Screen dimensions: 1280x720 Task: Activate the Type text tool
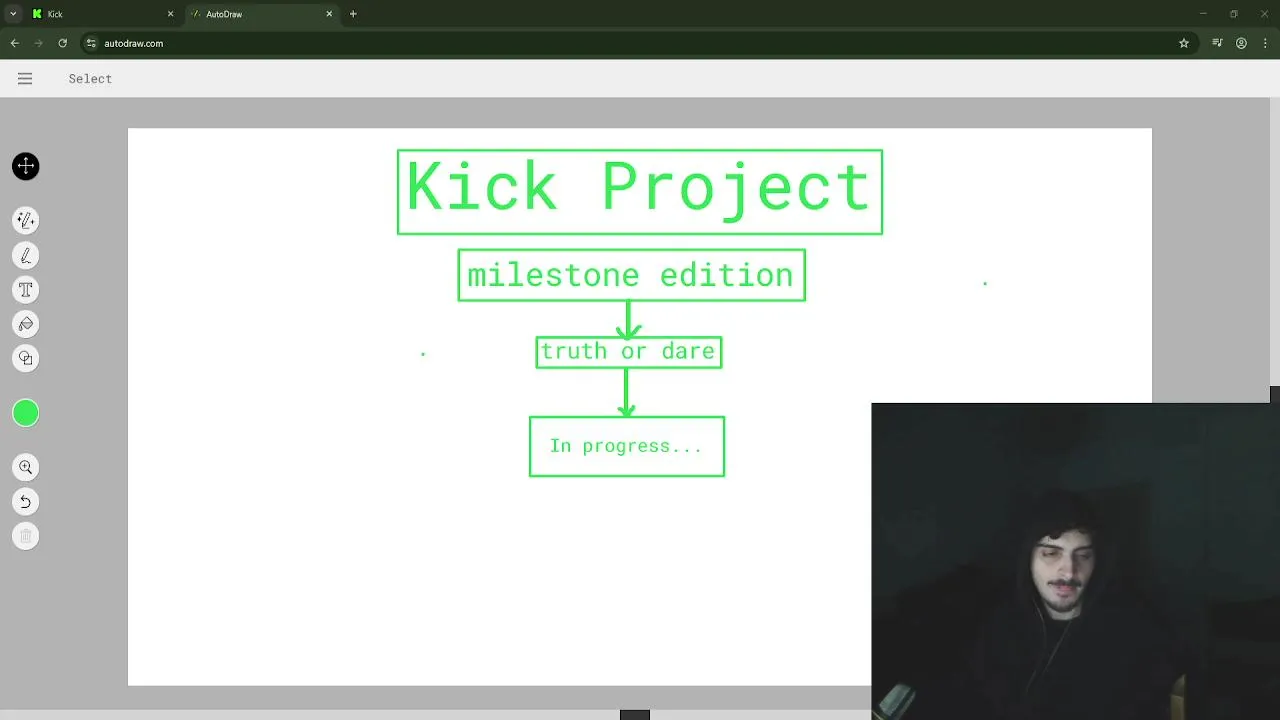[26, 290]
